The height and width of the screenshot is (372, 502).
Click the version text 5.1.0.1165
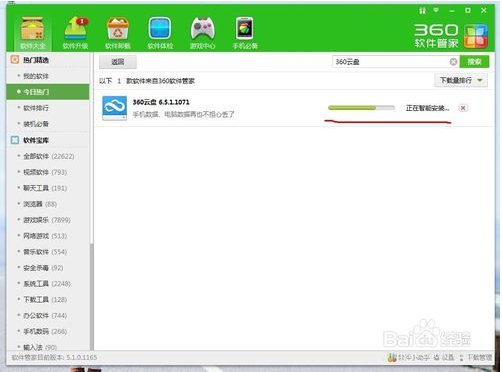(82, 358)
